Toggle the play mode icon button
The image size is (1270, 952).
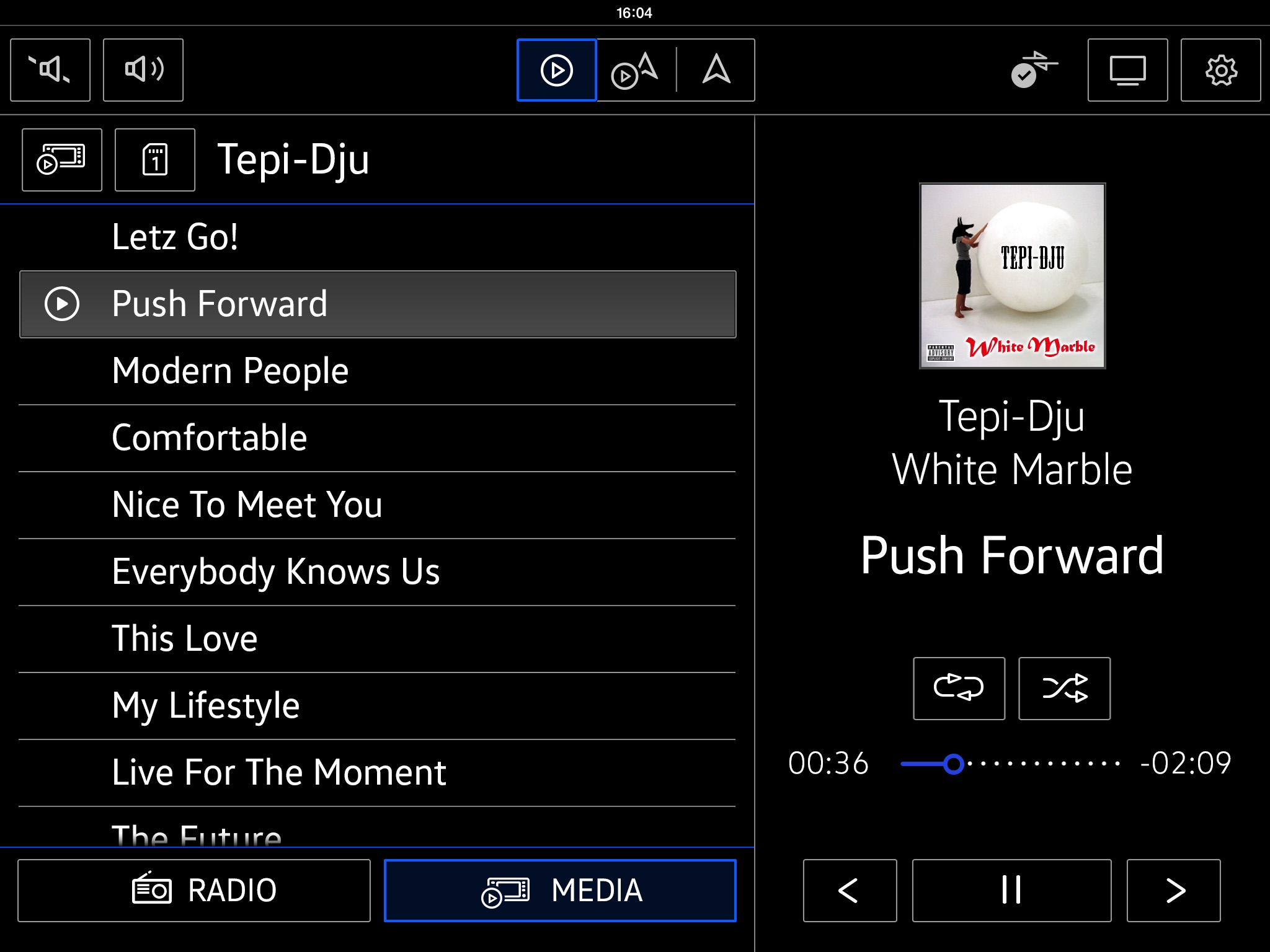click(x=957, y=687)
